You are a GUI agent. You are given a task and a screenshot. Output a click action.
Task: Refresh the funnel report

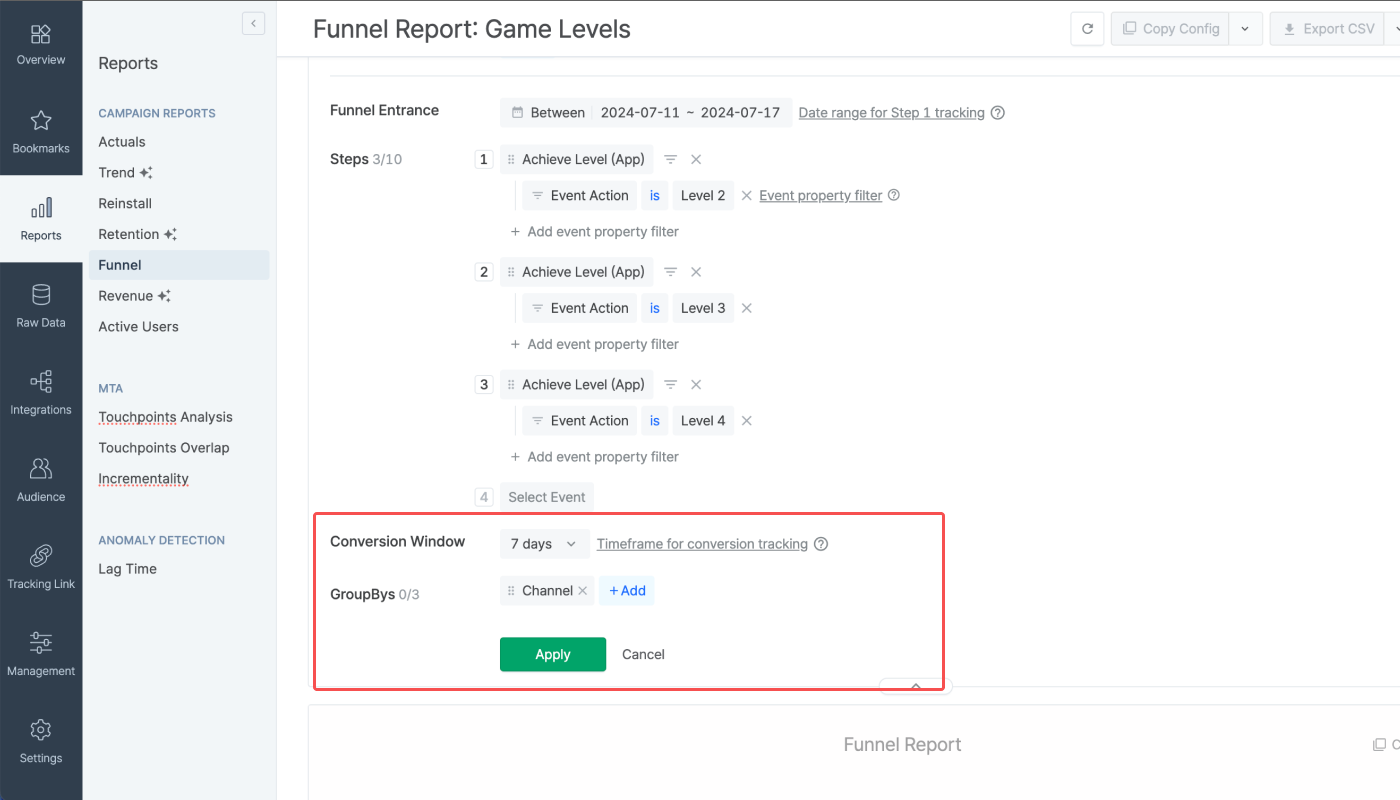tap(1087, 29)
